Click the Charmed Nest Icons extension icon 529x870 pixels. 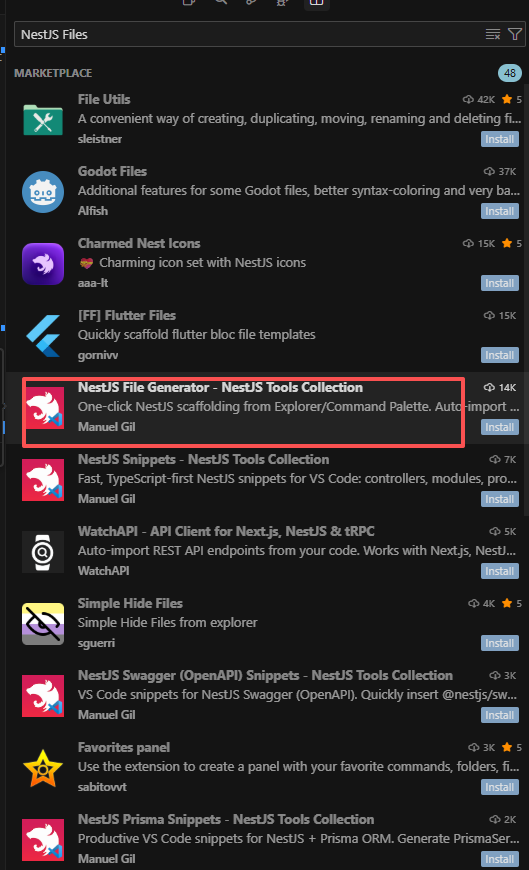tap(43, 264)
